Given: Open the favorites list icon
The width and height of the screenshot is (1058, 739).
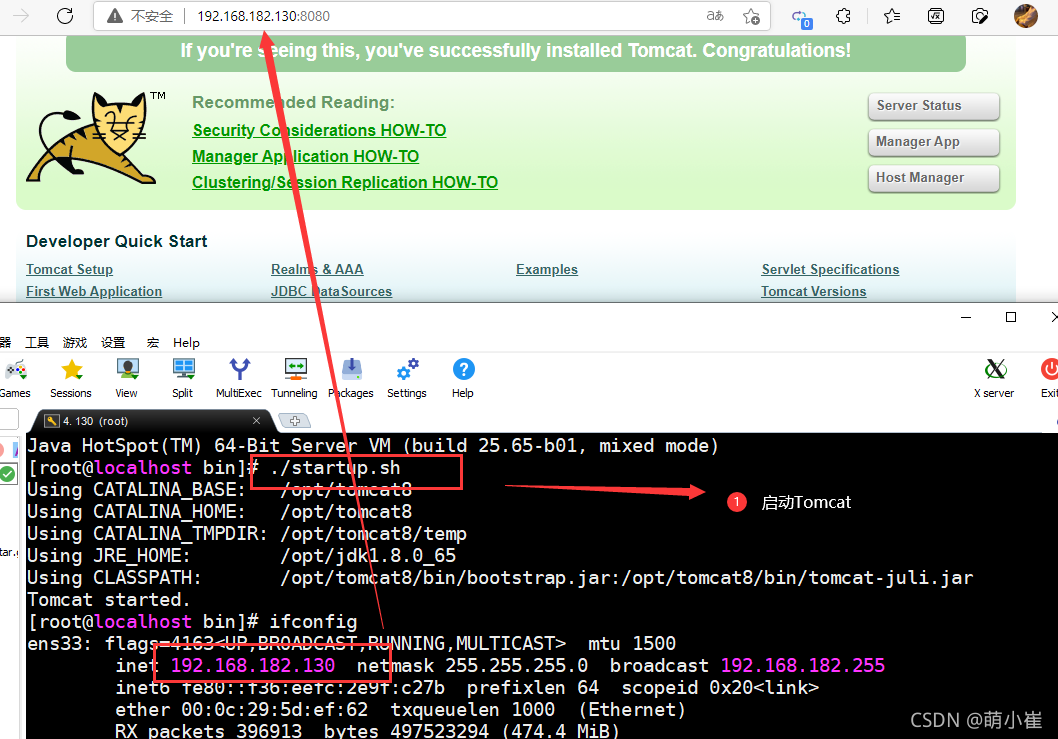Looking at the screenshot, I should point(892,16).
